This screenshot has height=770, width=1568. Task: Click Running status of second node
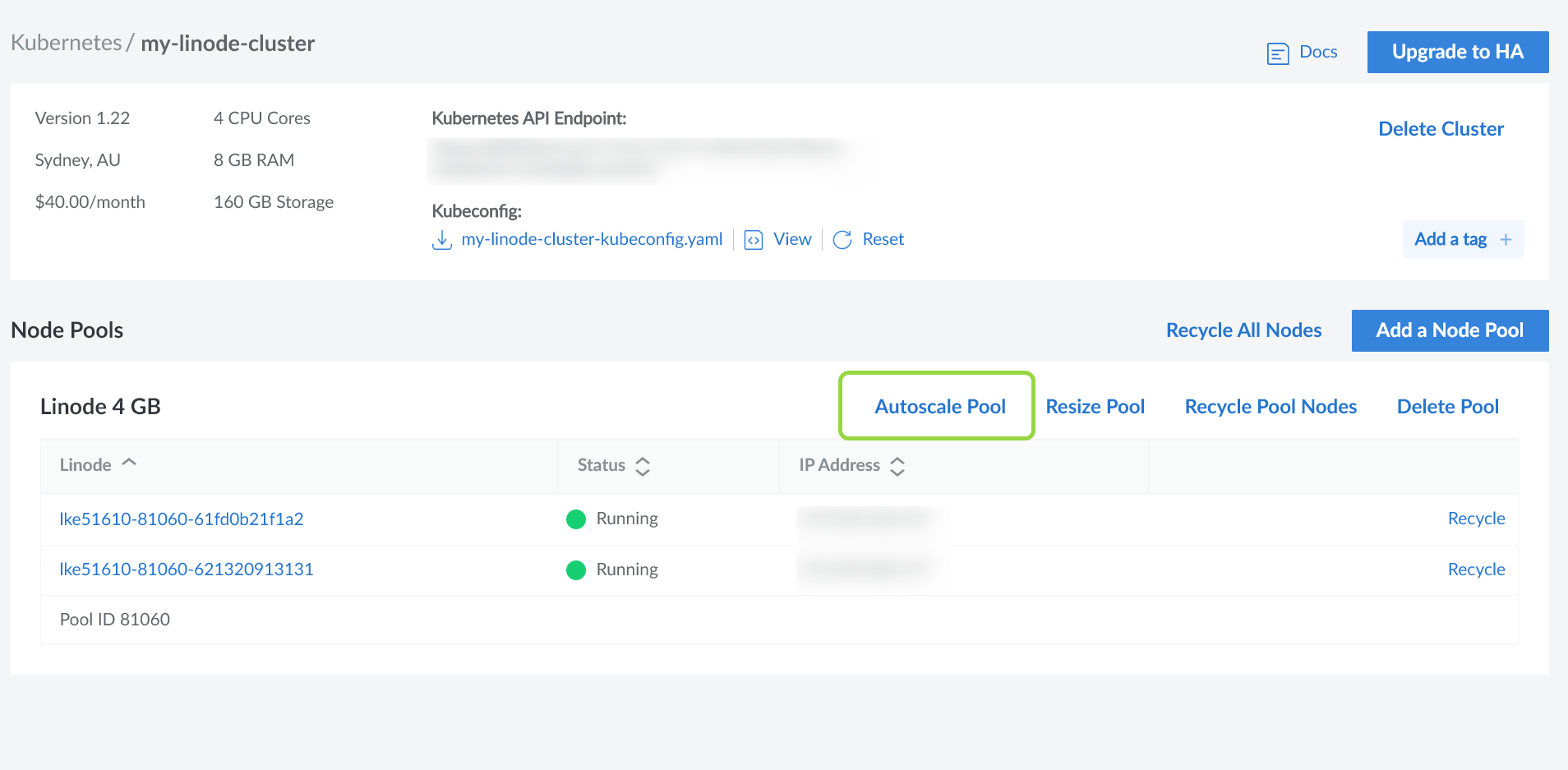coord(627,569)
